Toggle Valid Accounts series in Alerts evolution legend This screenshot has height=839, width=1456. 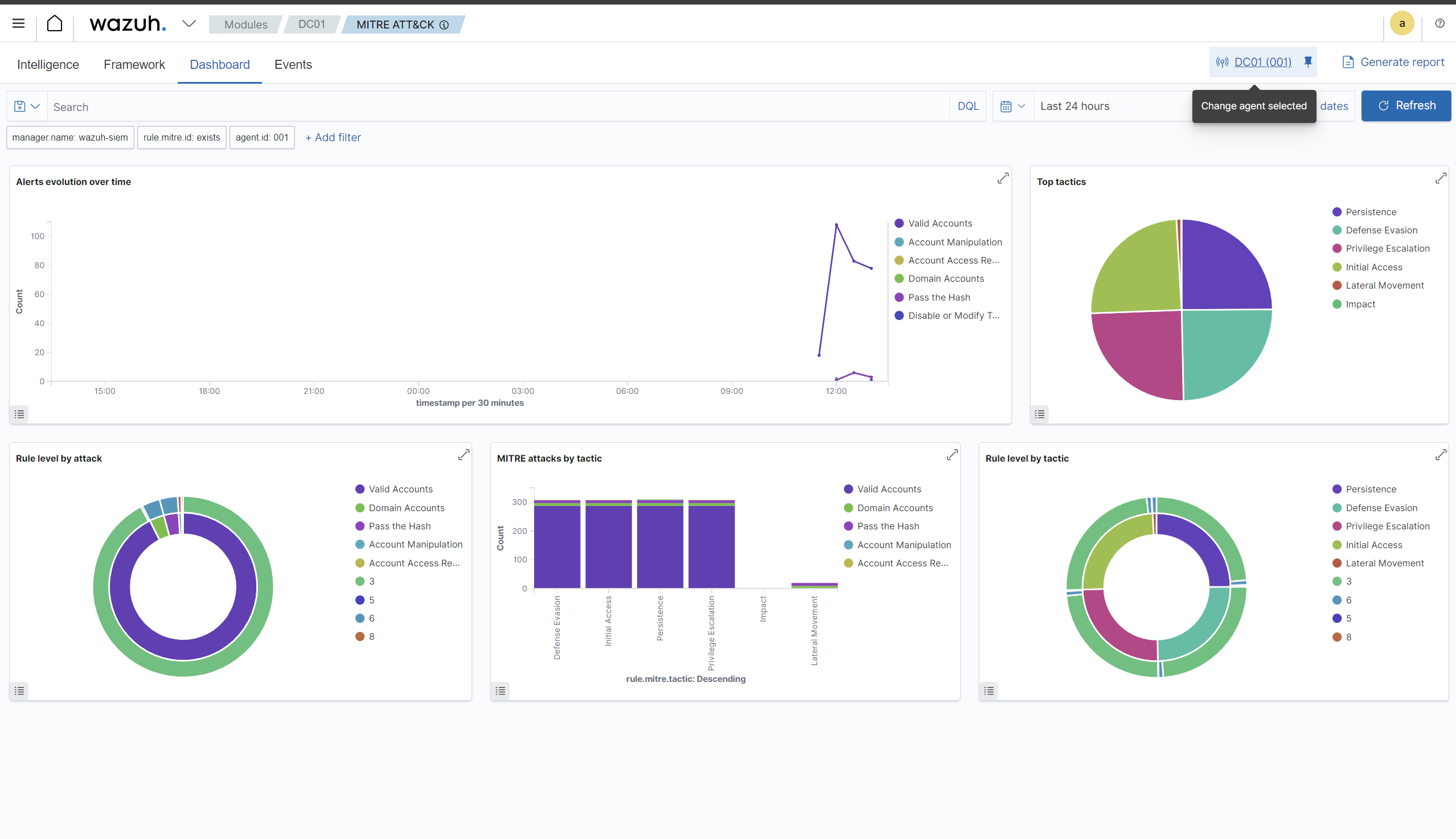940,224
